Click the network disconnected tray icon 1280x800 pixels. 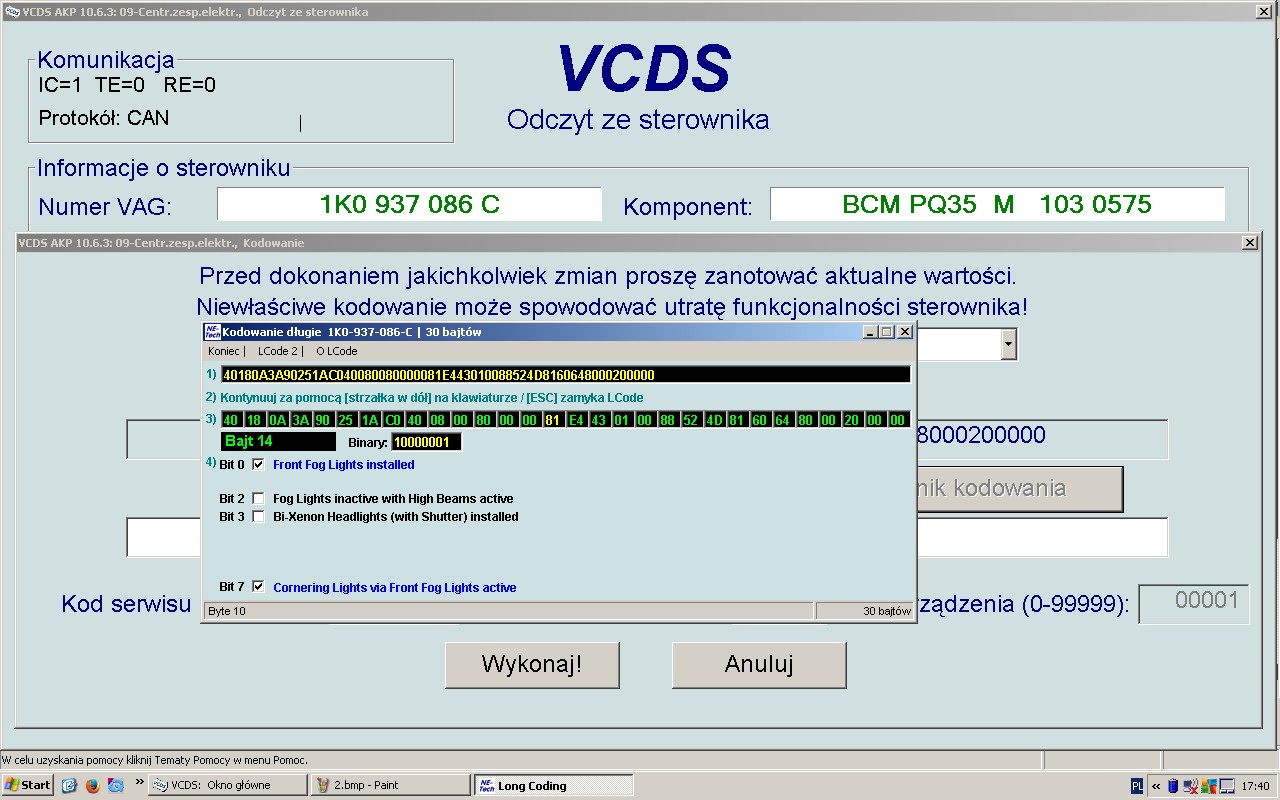[1191, 786]
